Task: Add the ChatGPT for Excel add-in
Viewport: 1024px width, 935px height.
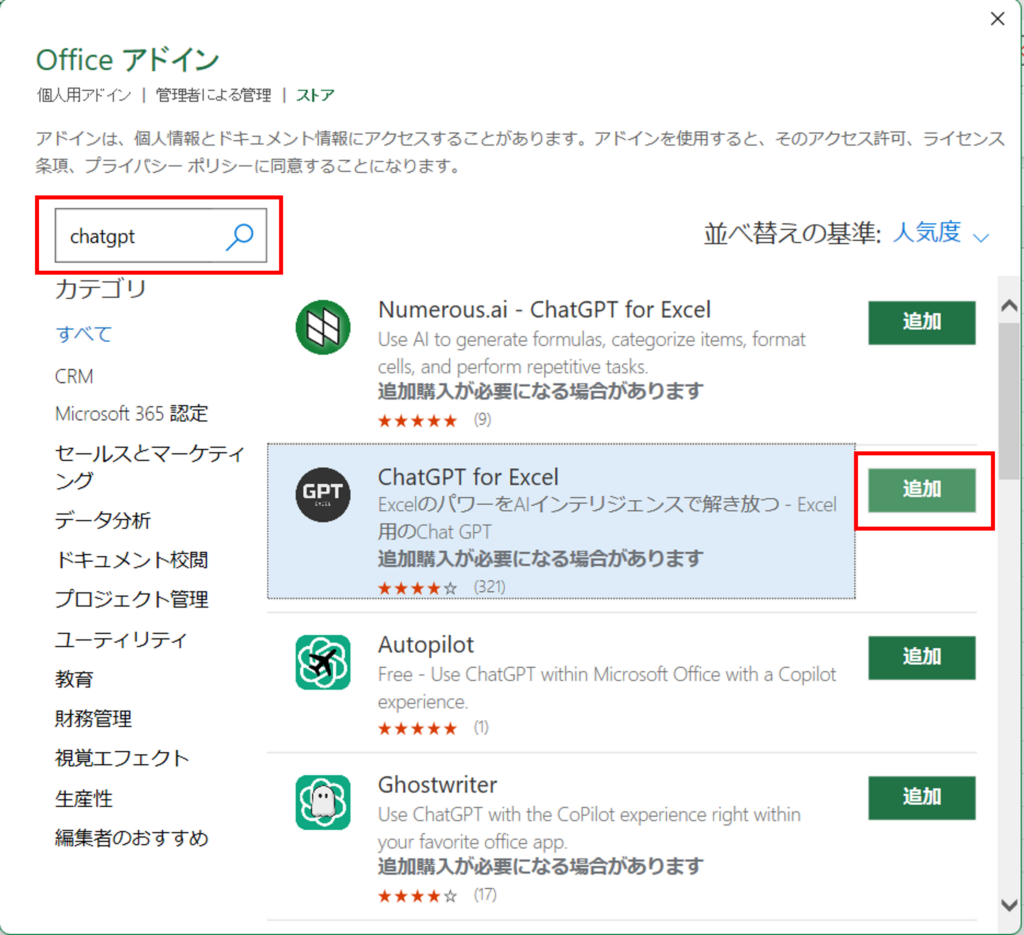Action: pos(922,490)
